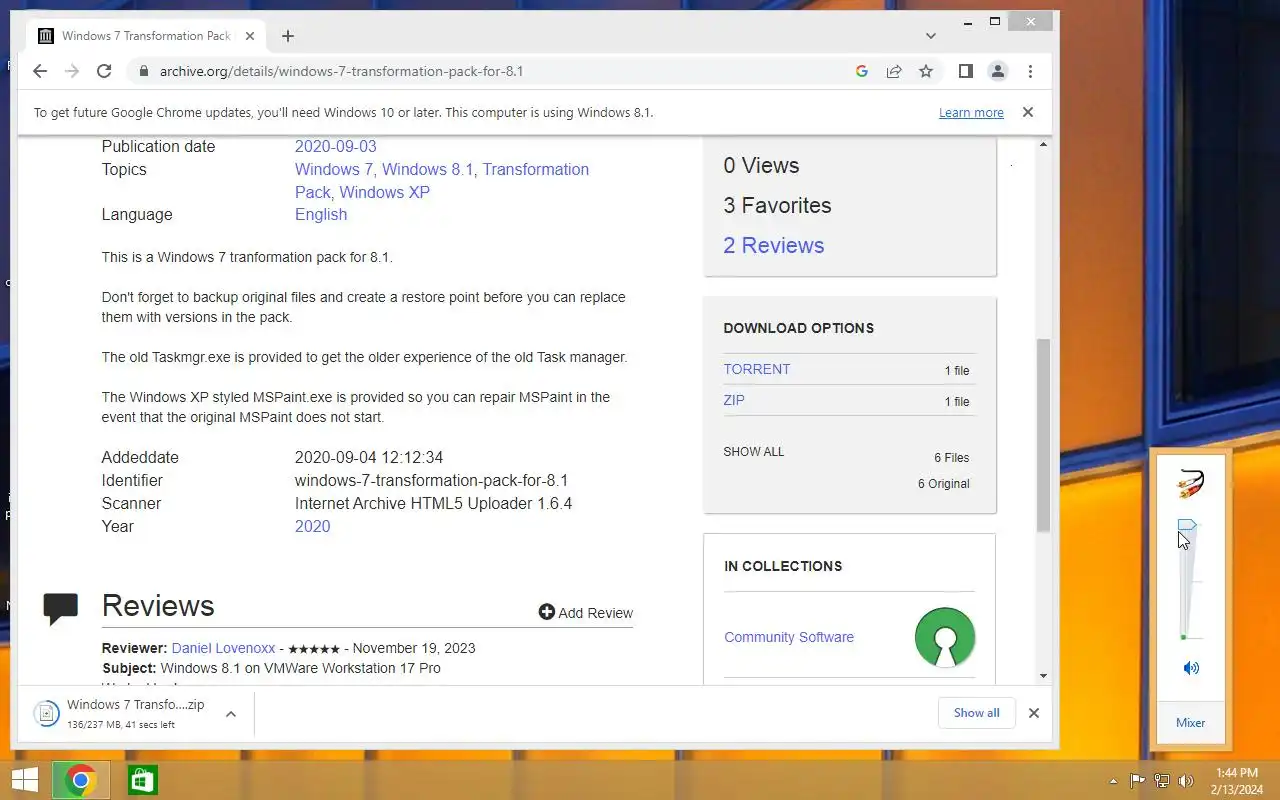Mute speakers in the volume popup
Viewport: 1280px width, 800px height.
[1191, 668]
